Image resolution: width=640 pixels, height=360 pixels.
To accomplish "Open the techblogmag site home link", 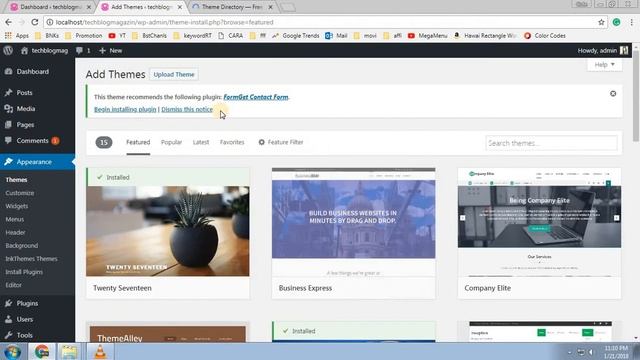I will pos(44,51).
